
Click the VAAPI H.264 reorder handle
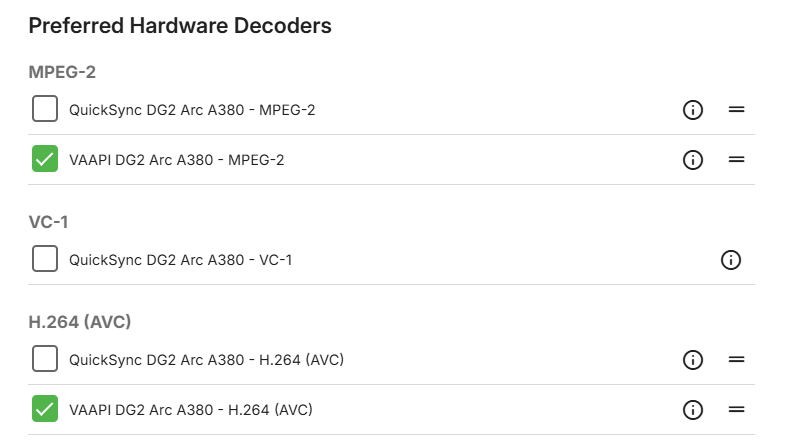[x=737, y=409]
